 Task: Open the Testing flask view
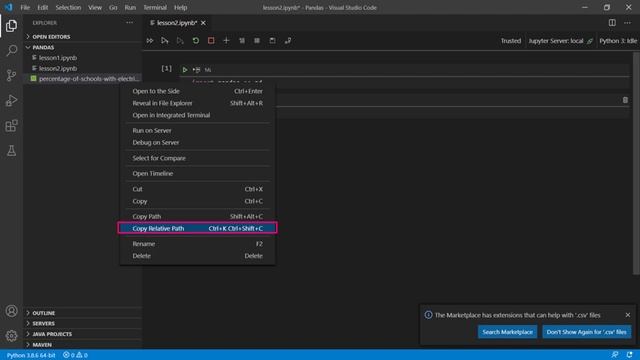[x=11, y=150]
